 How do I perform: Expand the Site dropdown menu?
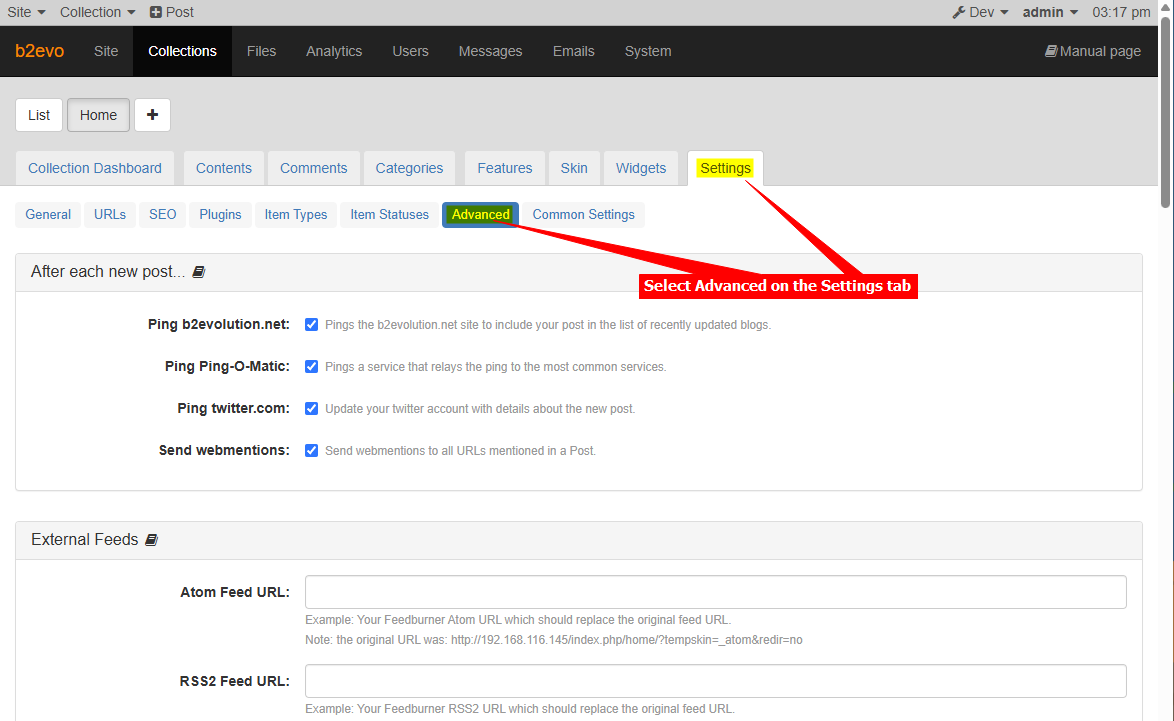pyautogui.click(x=26, y=12)
